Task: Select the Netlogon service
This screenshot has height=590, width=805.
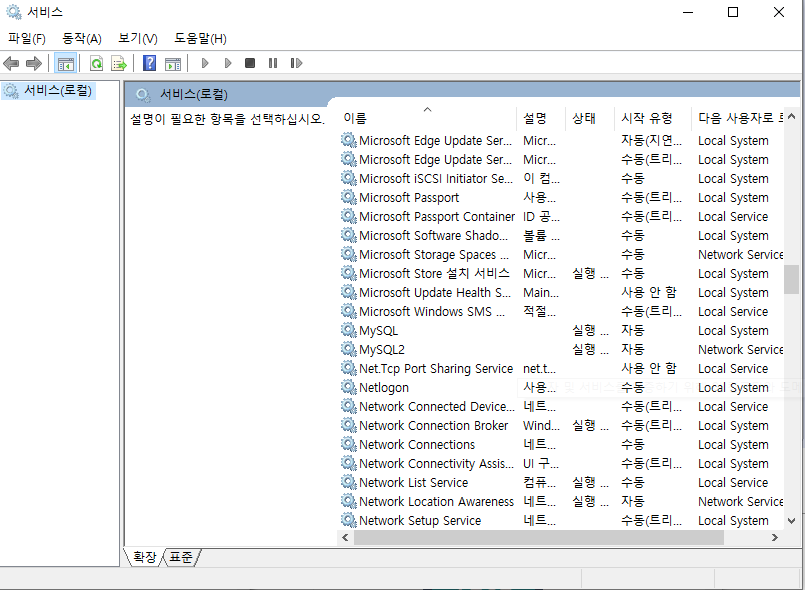Action: pyautogui.click(x=561, y=388)
